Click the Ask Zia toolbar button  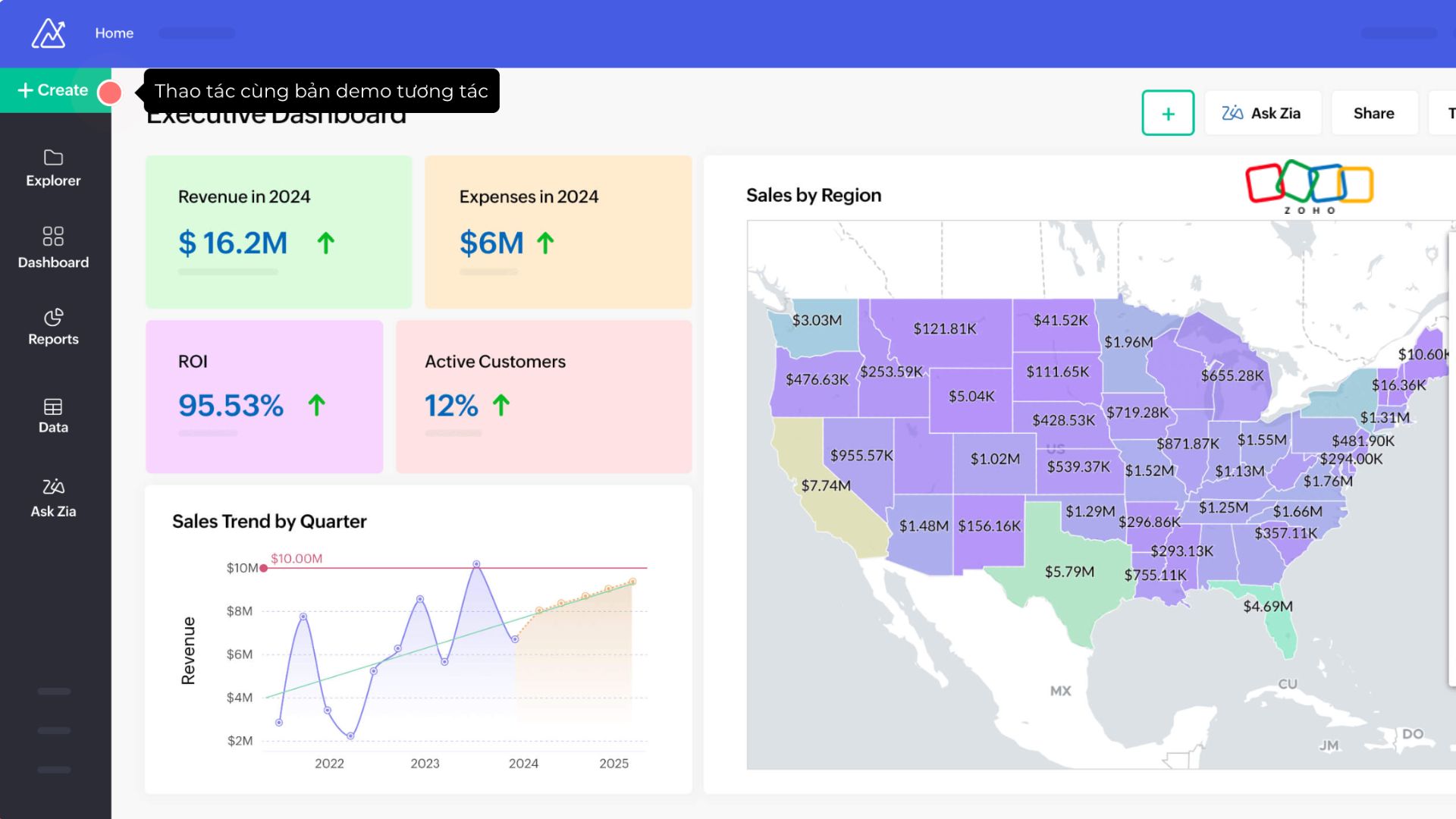(1262, 113)
